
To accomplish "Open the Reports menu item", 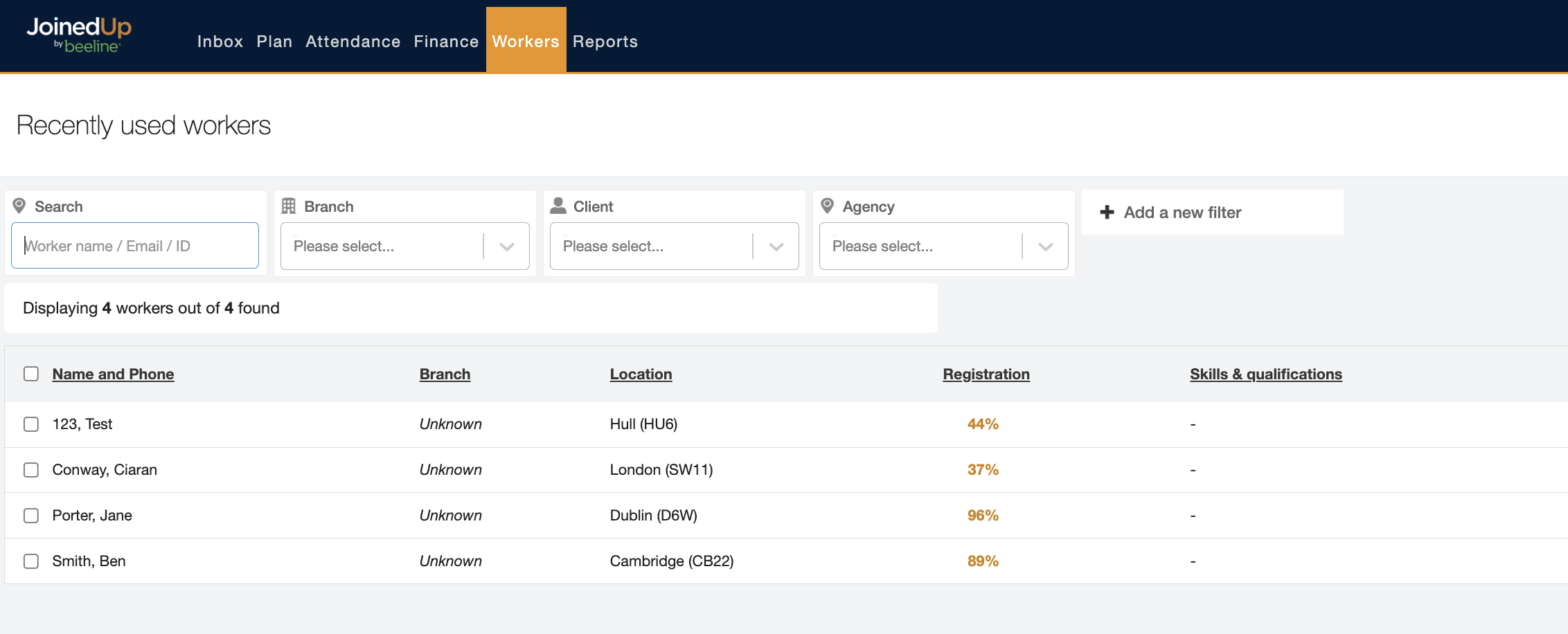I will coord(605,42).
